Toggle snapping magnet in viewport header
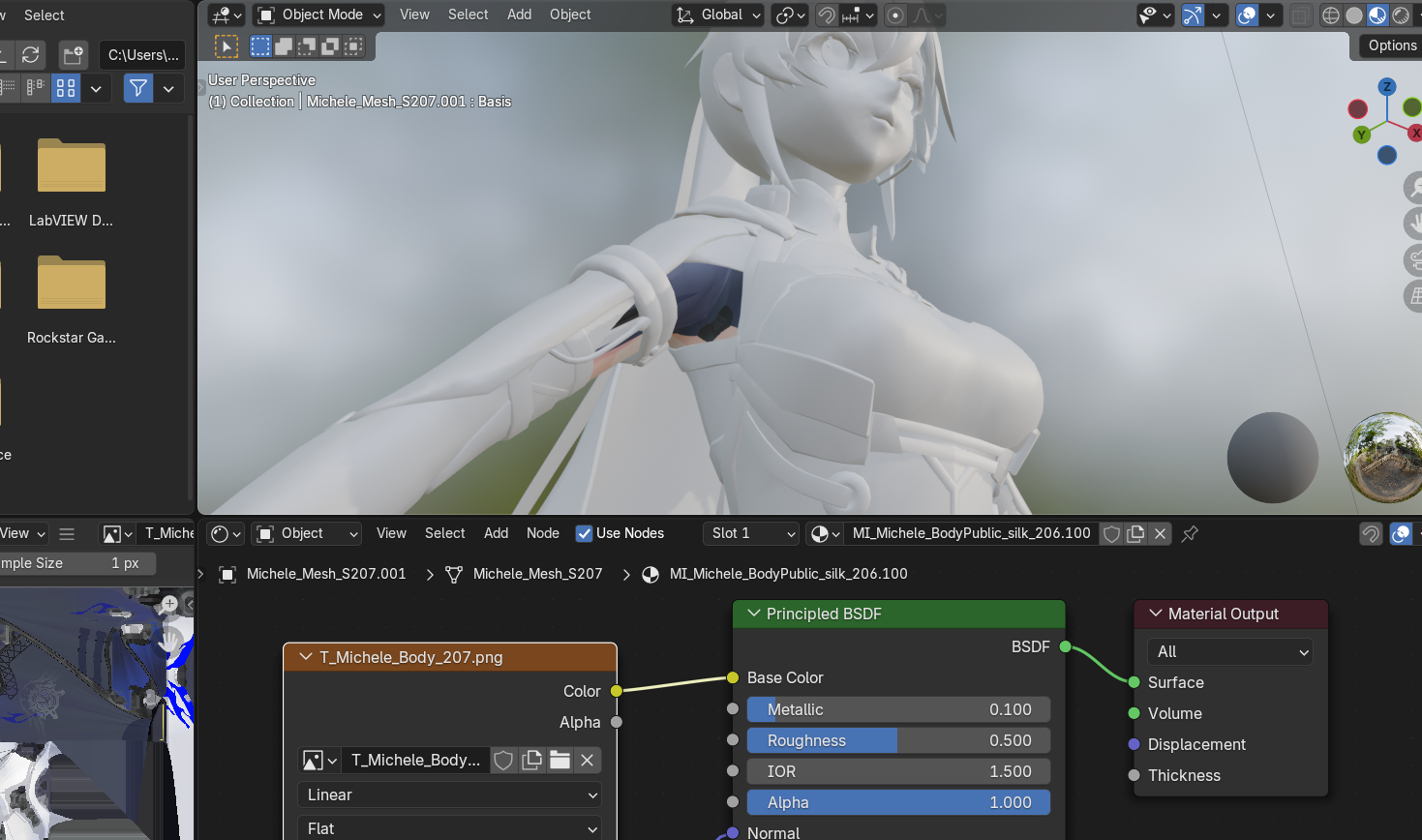 click(827, 15)
